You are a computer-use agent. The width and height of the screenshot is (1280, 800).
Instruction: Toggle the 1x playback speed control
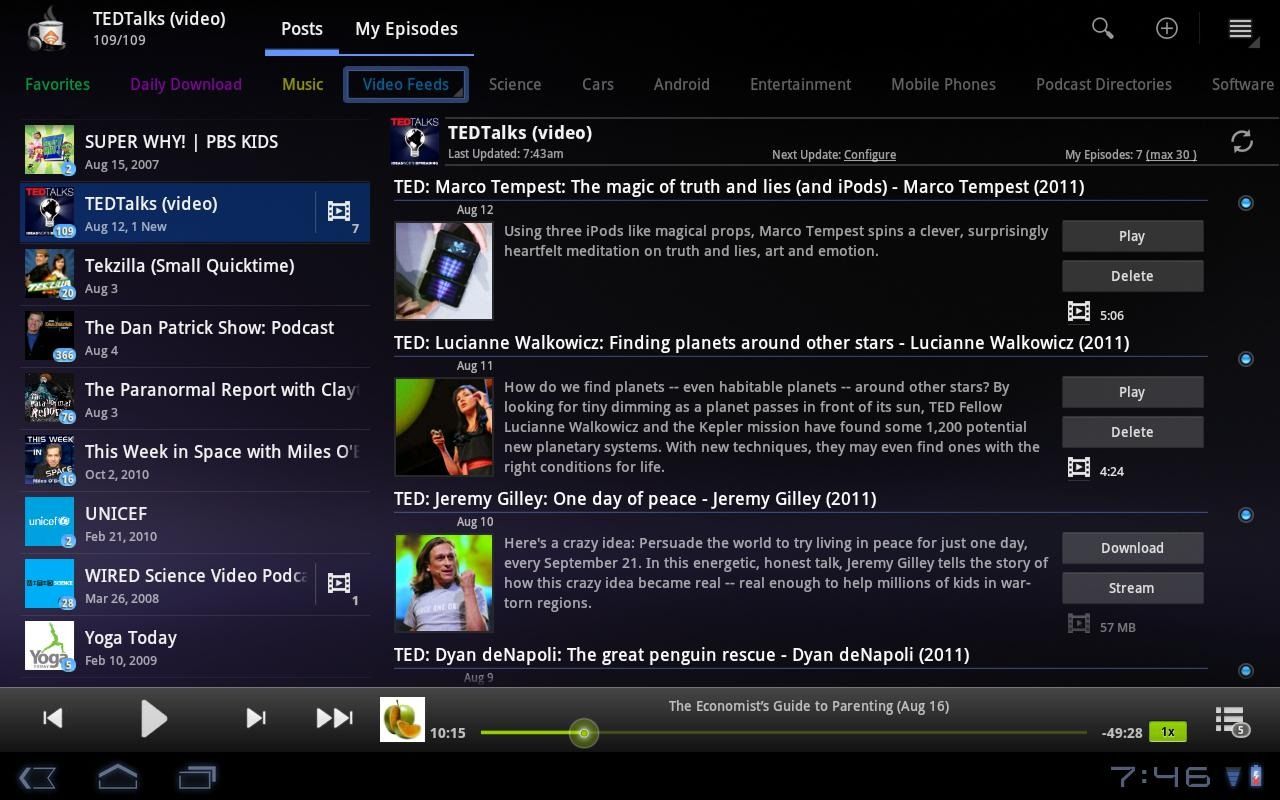1167,732
